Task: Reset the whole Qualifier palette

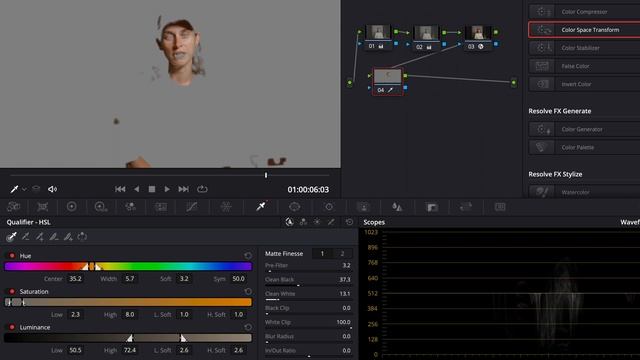Action: pos(349,222)
